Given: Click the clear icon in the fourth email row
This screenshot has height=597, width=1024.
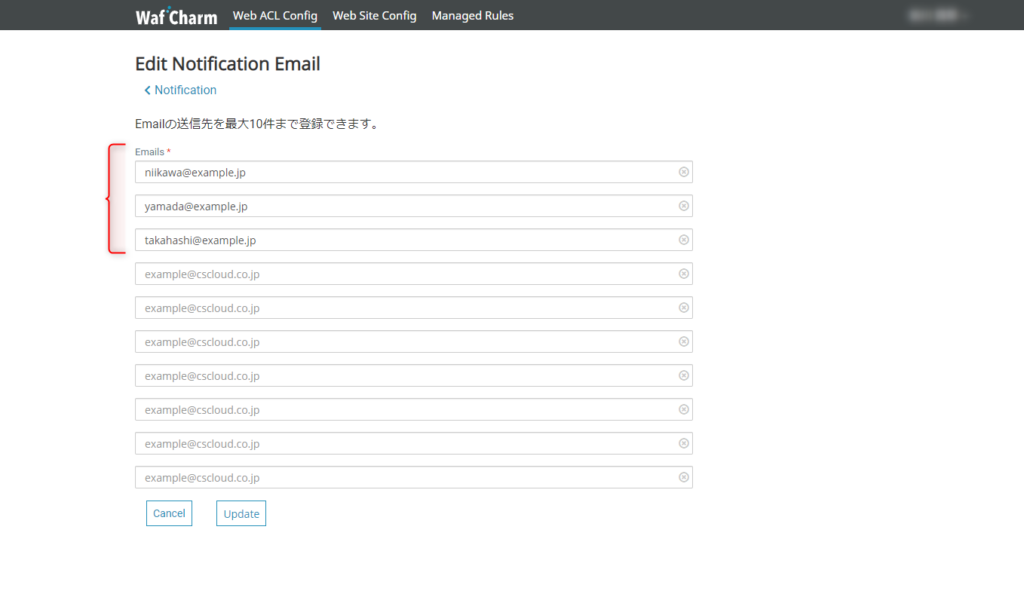Looking at the screenshot, I should pos(683,274).
